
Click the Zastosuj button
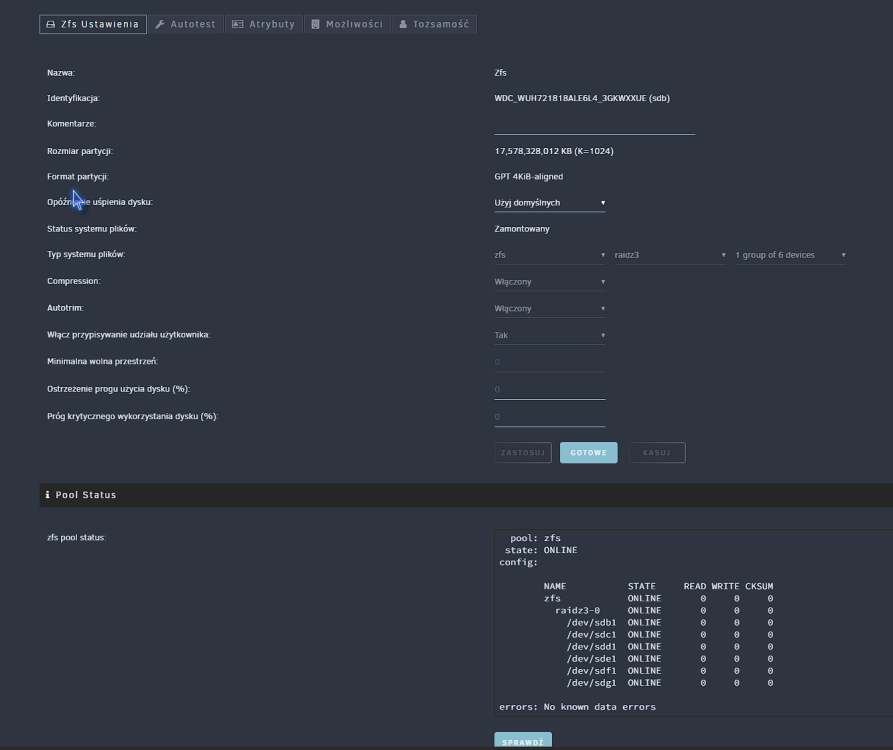[x=523, y=453]
